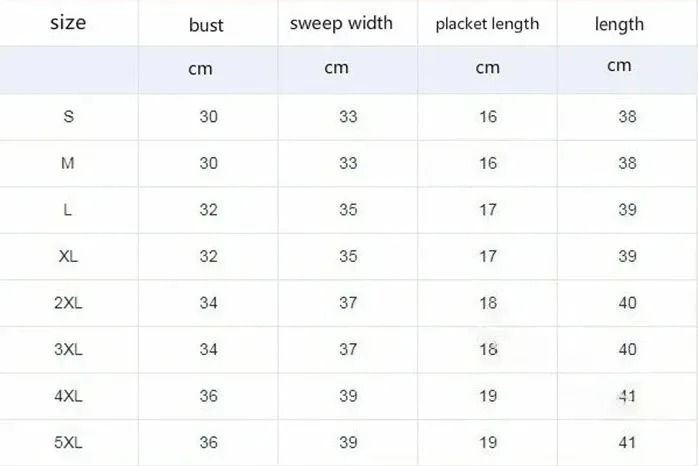The height and width of the screenshot is (466, 698).
Task: Click the 5XL size row label
Action: (68, 442)
